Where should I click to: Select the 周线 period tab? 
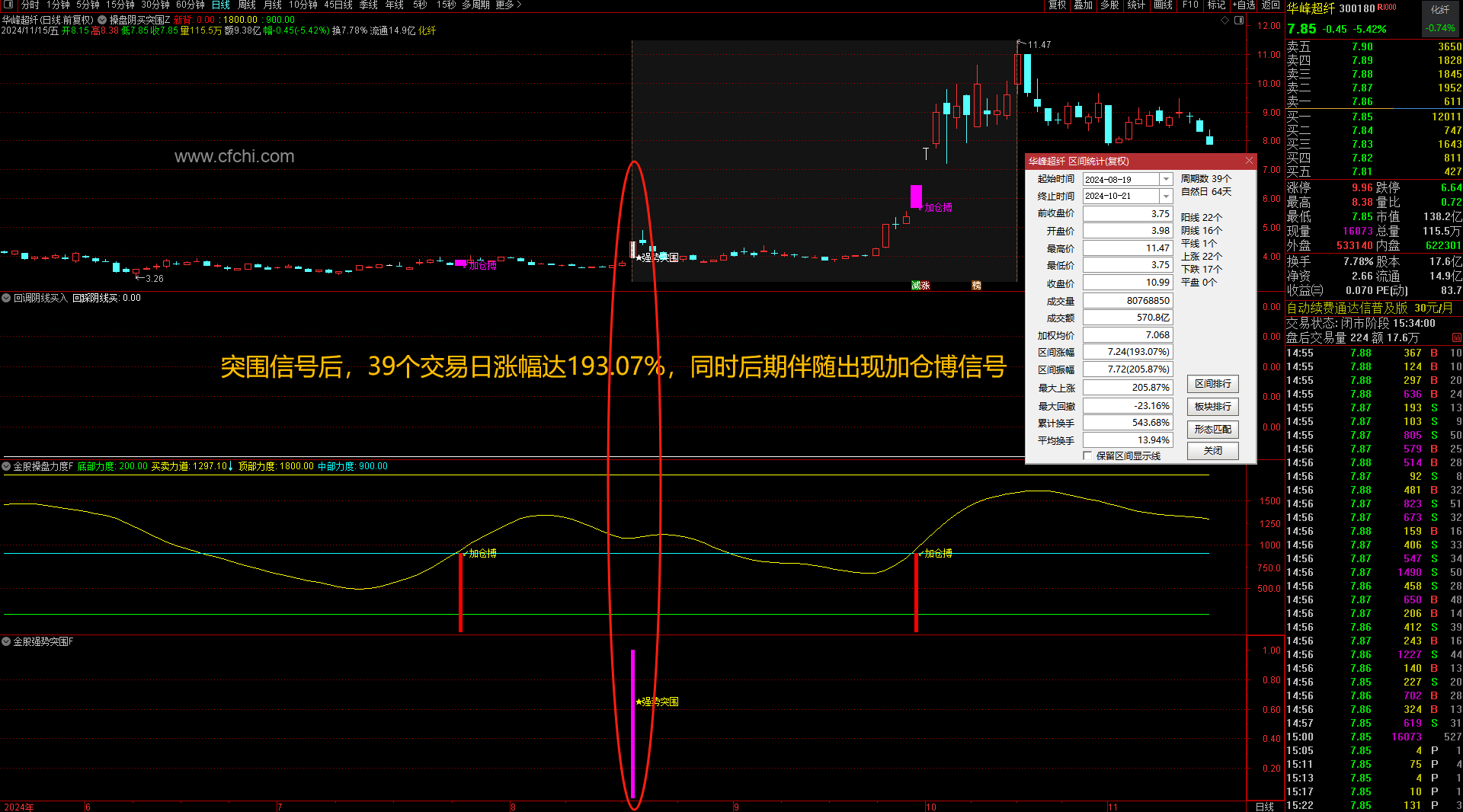247,5
